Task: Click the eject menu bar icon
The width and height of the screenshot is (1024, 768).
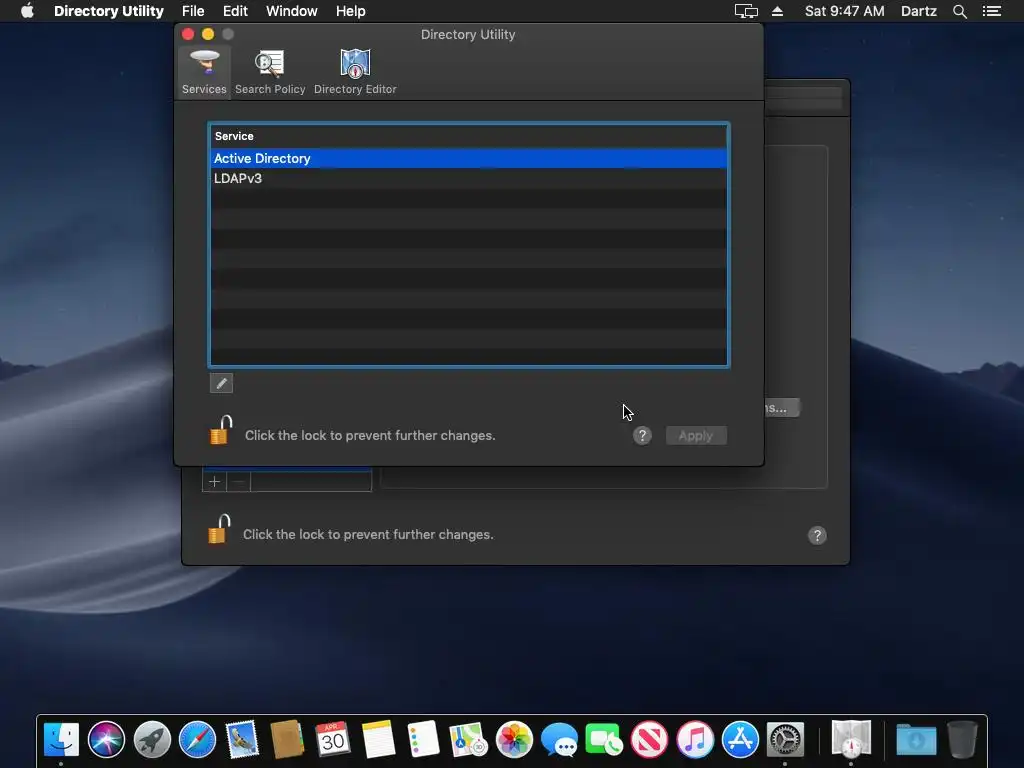Action: pos(777,11)
